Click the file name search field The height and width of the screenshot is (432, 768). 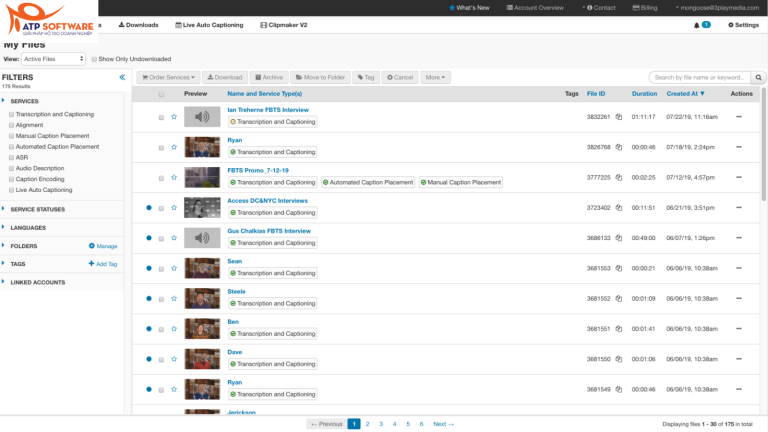699,77
